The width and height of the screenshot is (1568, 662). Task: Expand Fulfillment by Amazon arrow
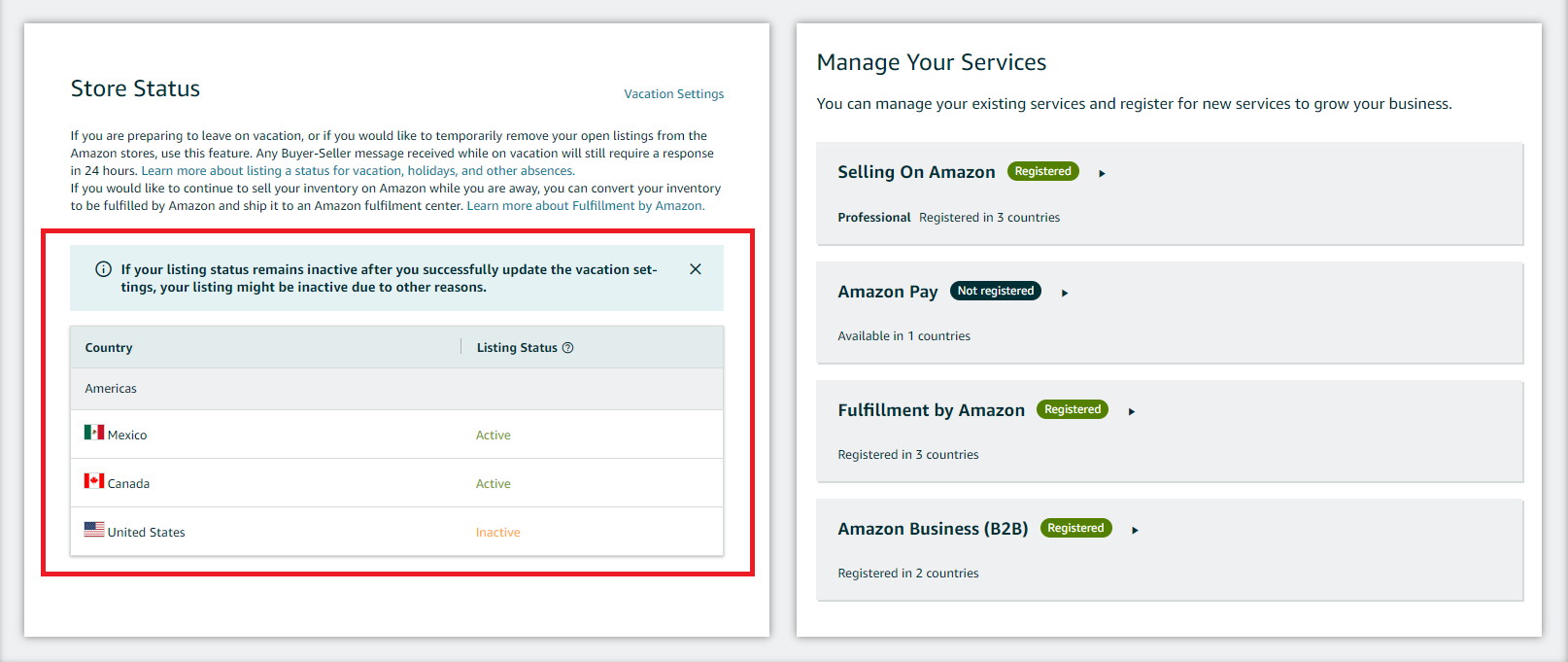click(x=1132, y=411)
